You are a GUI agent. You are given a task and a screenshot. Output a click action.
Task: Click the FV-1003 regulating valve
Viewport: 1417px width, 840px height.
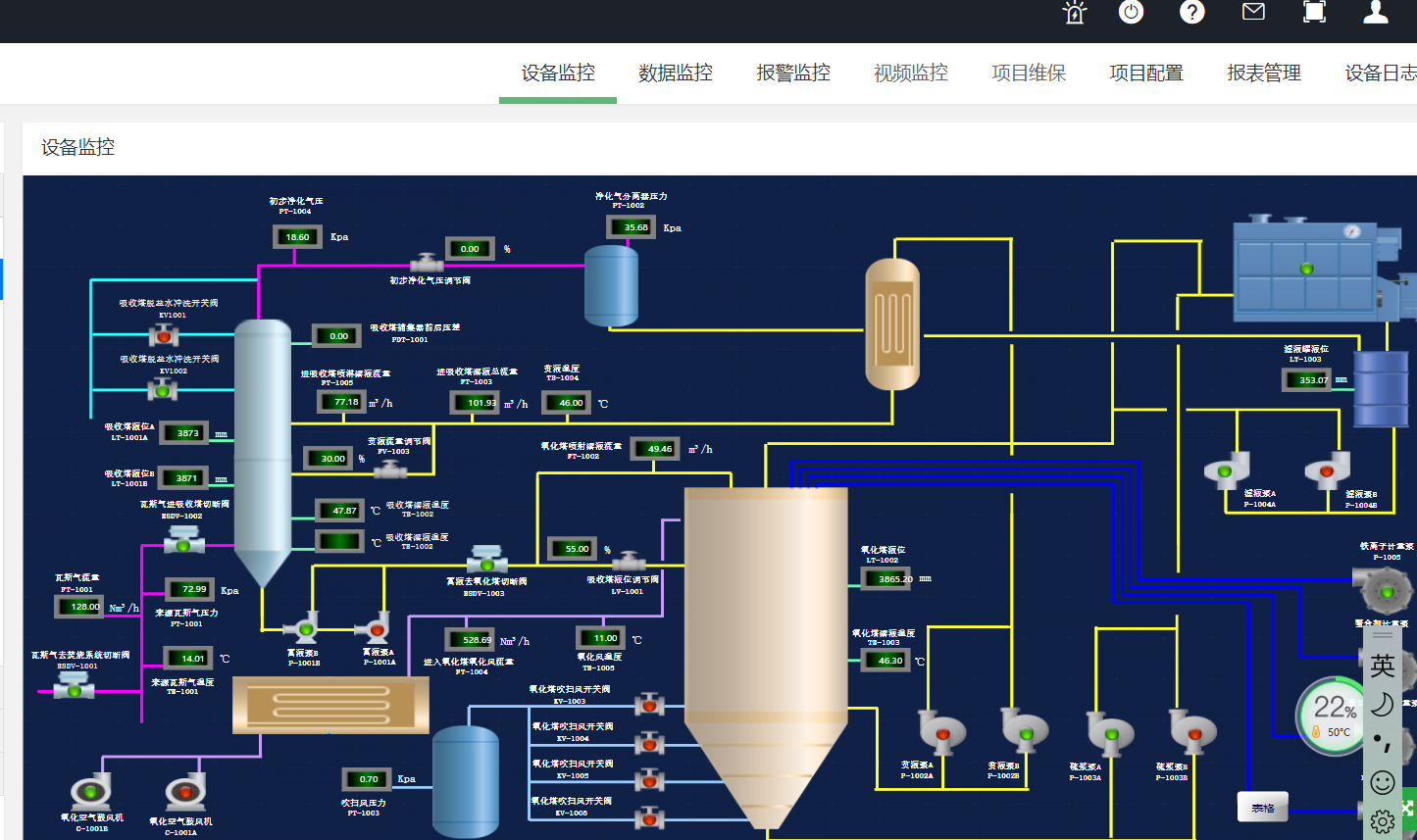390,470
